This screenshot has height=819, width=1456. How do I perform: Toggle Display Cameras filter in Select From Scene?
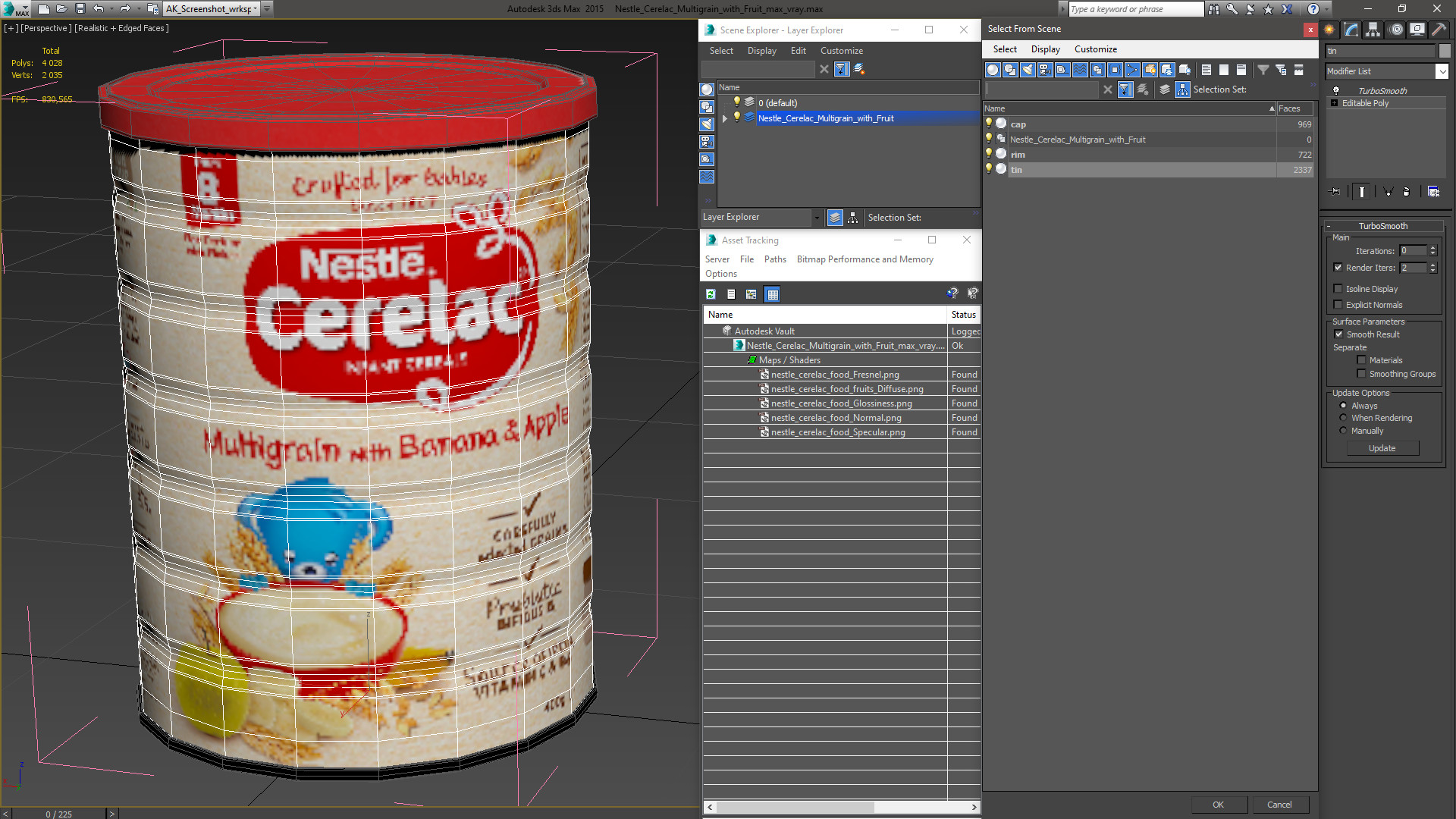1045,70
